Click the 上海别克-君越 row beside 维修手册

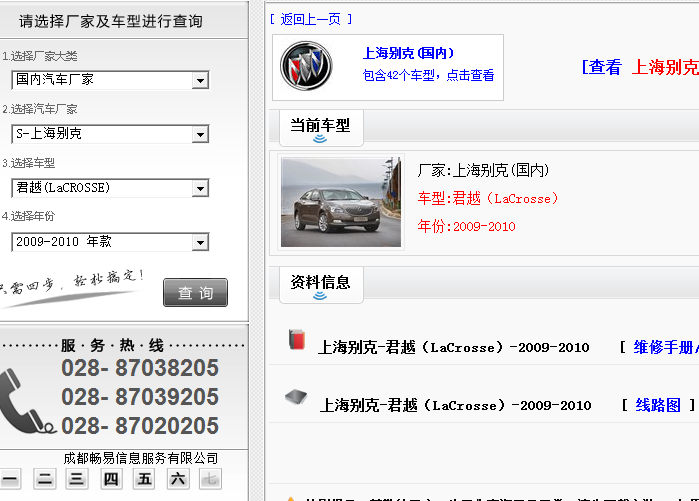click(x=454, y=347)
